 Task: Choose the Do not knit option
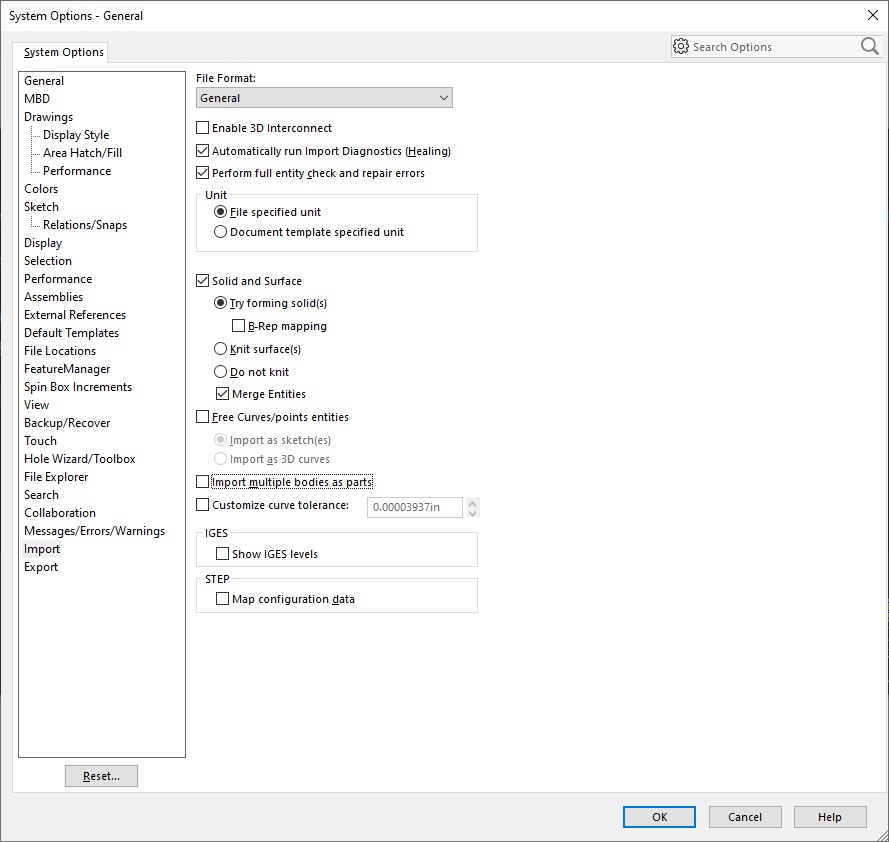point(221,371)
